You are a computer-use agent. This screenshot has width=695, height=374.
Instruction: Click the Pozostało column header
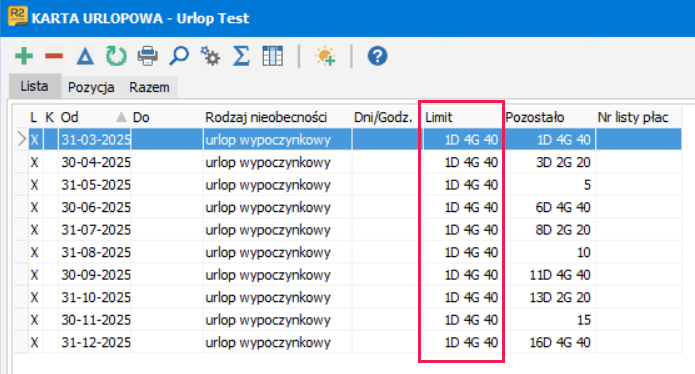coord(535,117)
